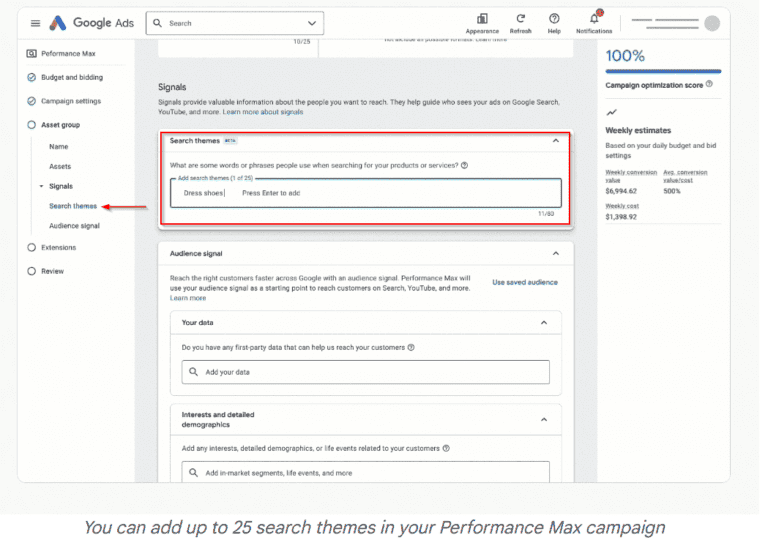This screenshot has height=543, width=768.
Task: Click the Signals section heading
Action: click(172, 87)
